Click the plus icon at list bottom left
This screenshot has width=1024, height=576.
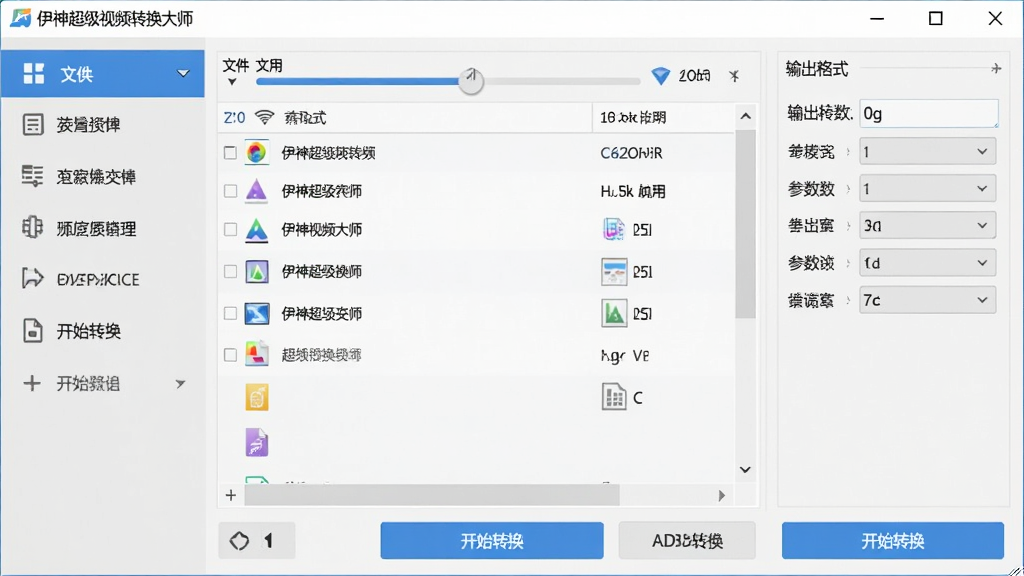tap(231, 495)
